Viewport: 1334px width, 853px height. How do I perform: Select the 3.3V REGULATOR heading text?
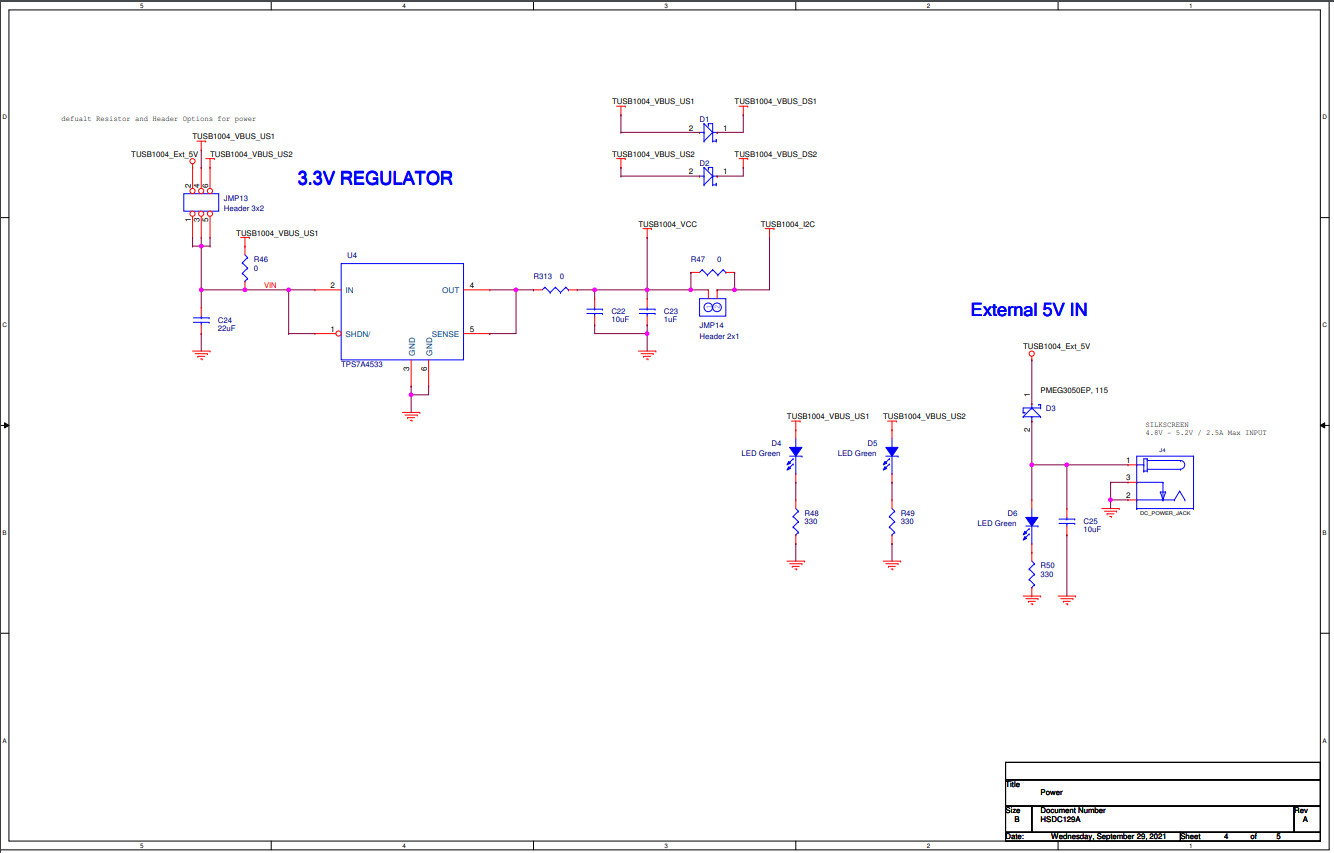click(x=373, y=179)
